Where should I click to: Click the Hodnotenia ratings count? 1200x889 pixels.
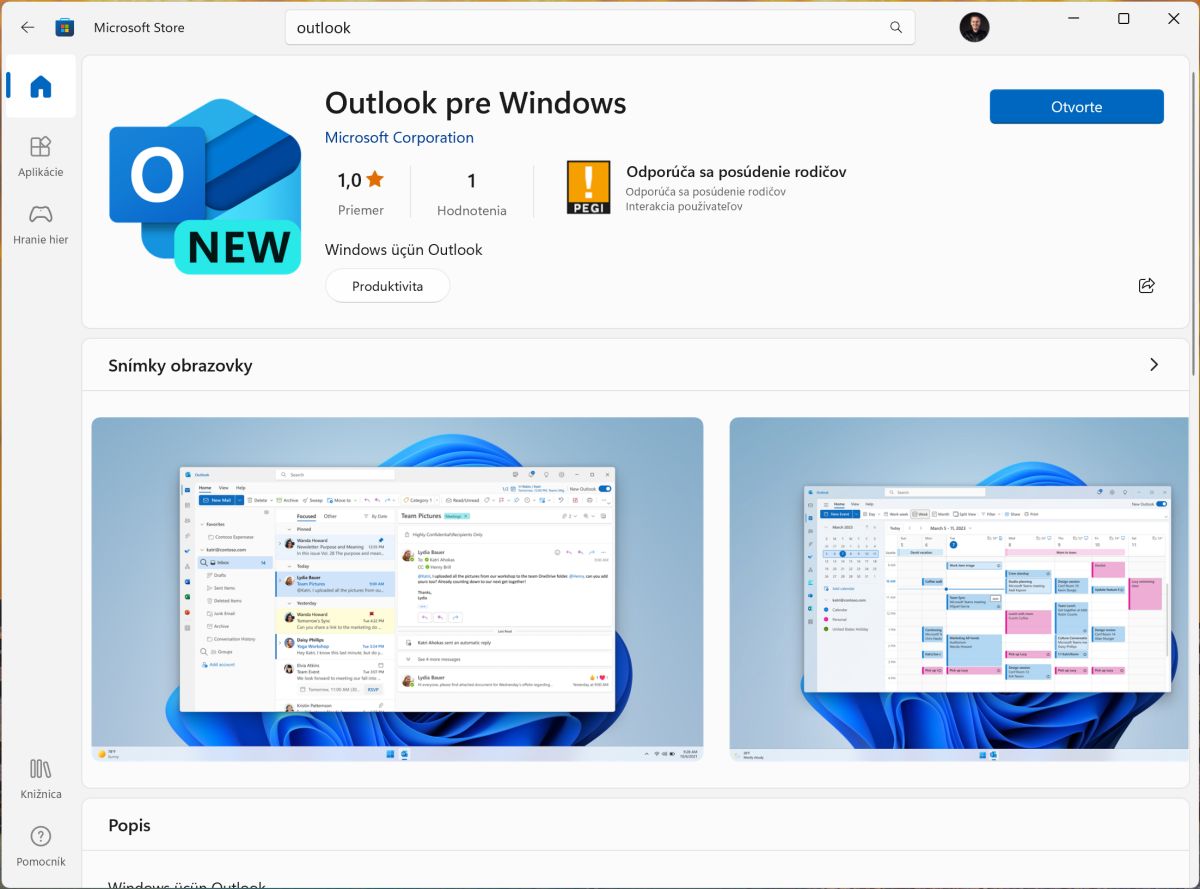[x=471, y=193]
